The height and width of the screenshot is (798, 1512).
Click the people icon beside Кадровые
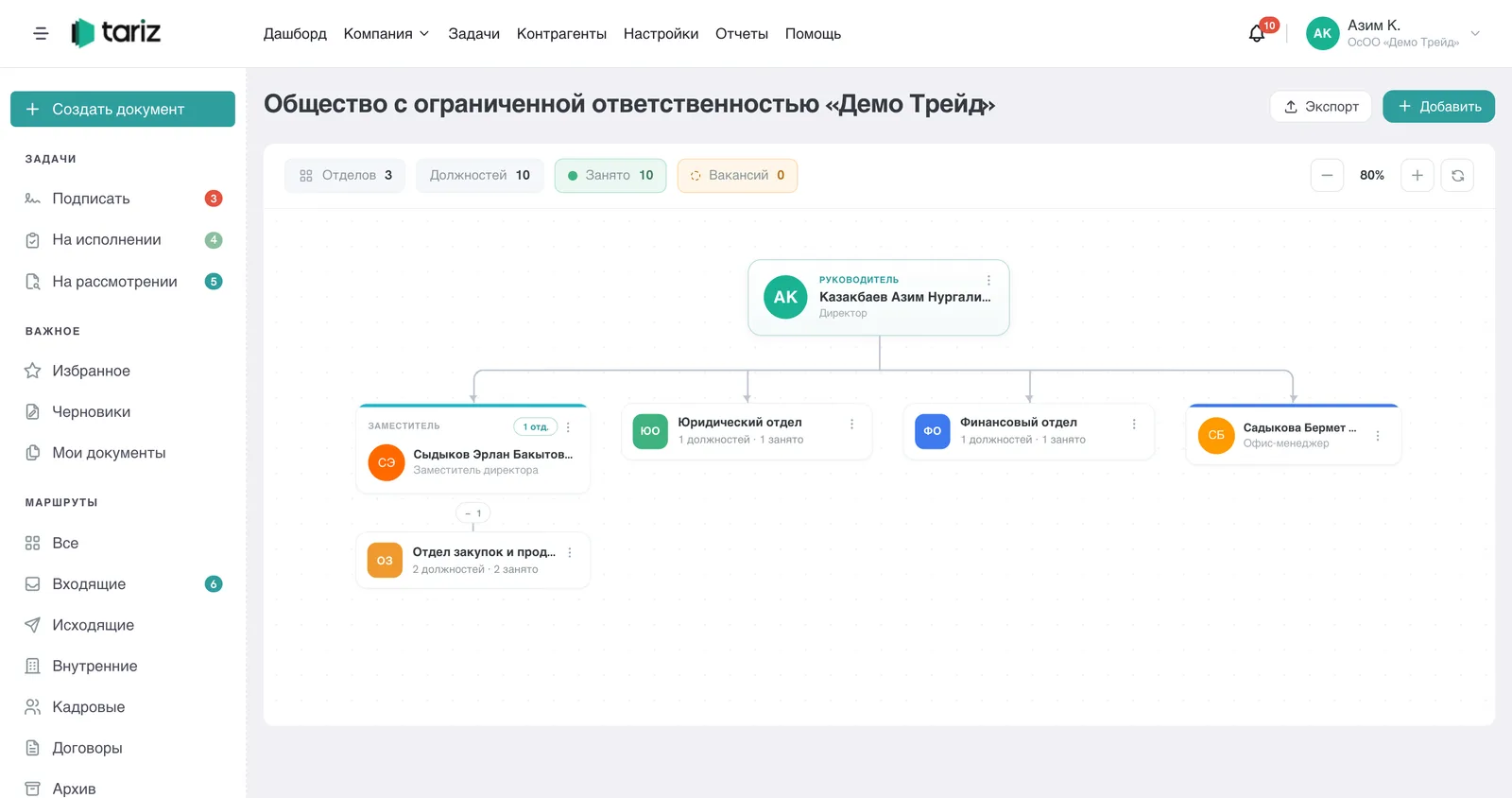[x=32, y=707]
